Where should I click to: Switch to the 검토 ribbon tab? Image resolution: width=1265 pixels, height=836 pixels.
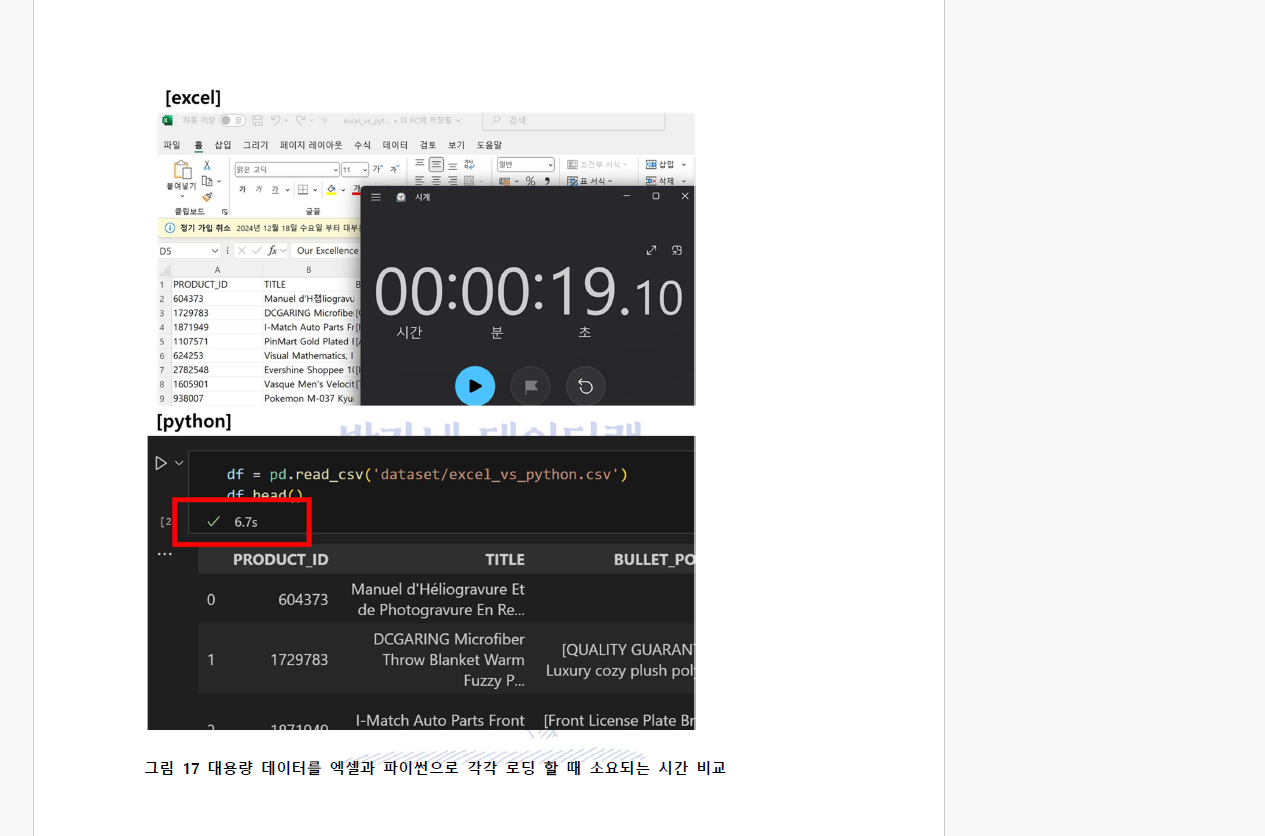(x=428, y=145)
